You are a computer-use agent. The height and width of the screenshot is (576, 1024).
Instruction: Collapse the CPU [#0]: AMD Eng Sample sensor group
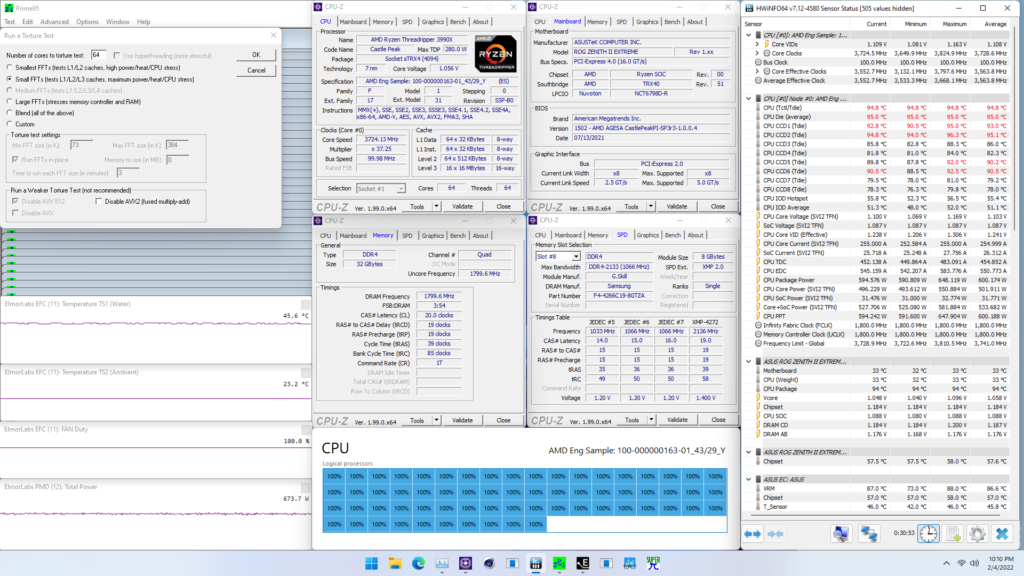point(748,35)
